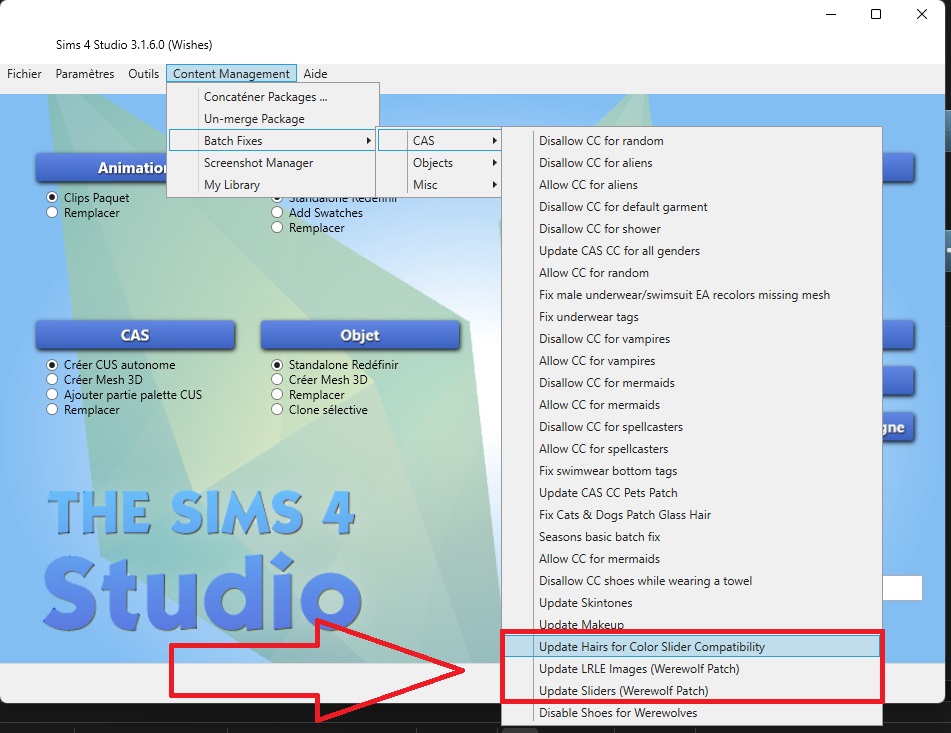The width and height of the screenshot is (951, 733).
Task: Select Allow CC for vampires
Action: coord(691,361)
